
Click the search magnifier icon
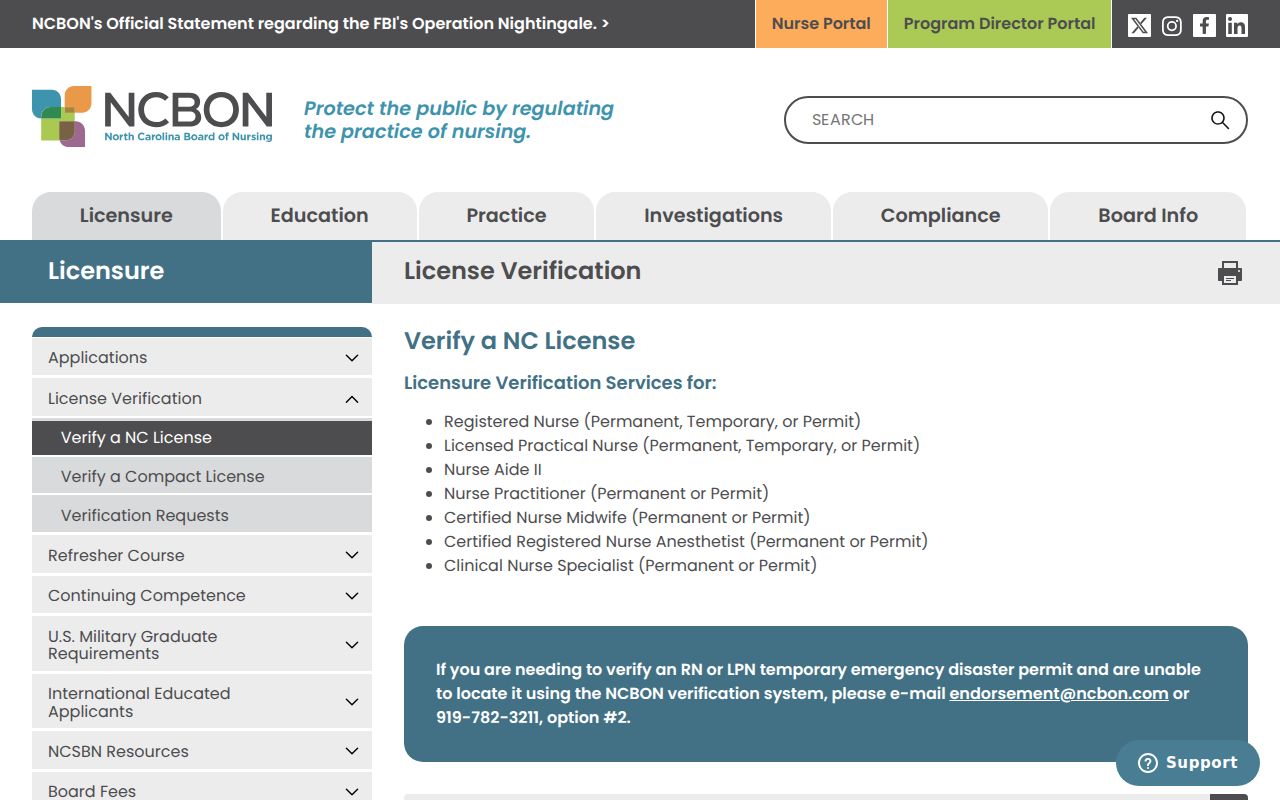click(x=1220, y=120)
